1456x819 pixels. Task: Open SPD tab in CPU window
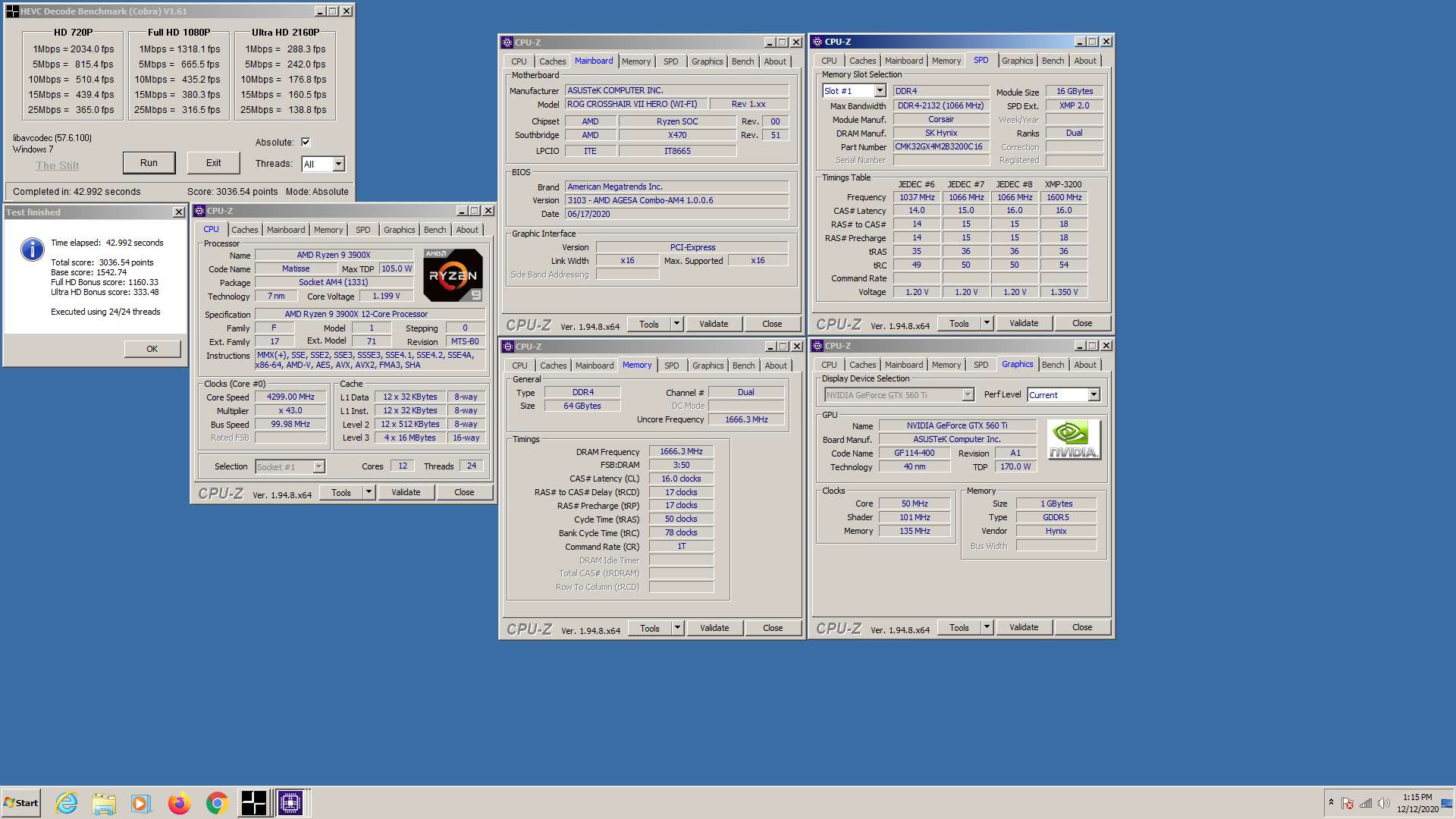(x=362, y=230)
